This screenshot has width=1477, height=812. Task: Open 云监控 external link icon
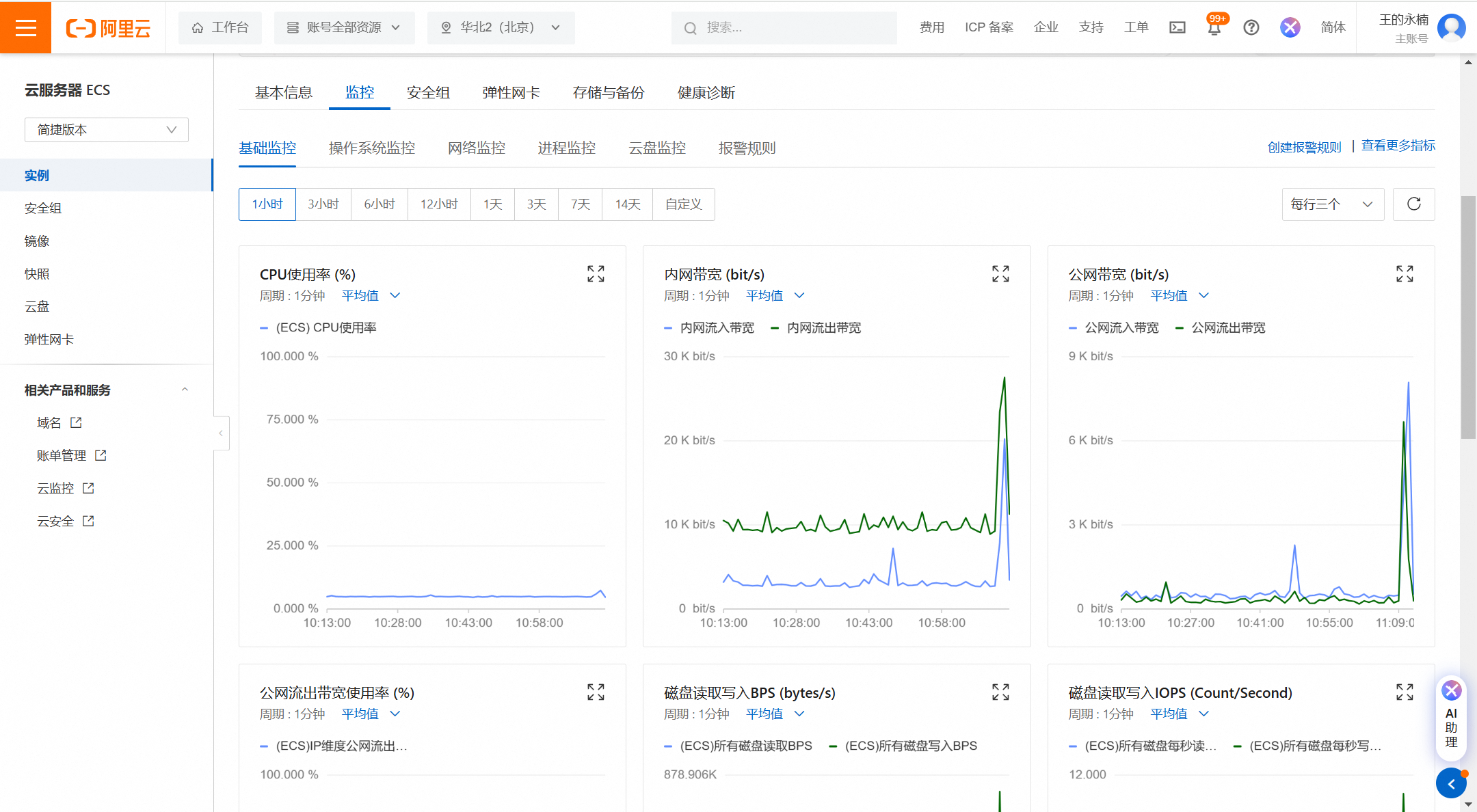pos(88,488)
